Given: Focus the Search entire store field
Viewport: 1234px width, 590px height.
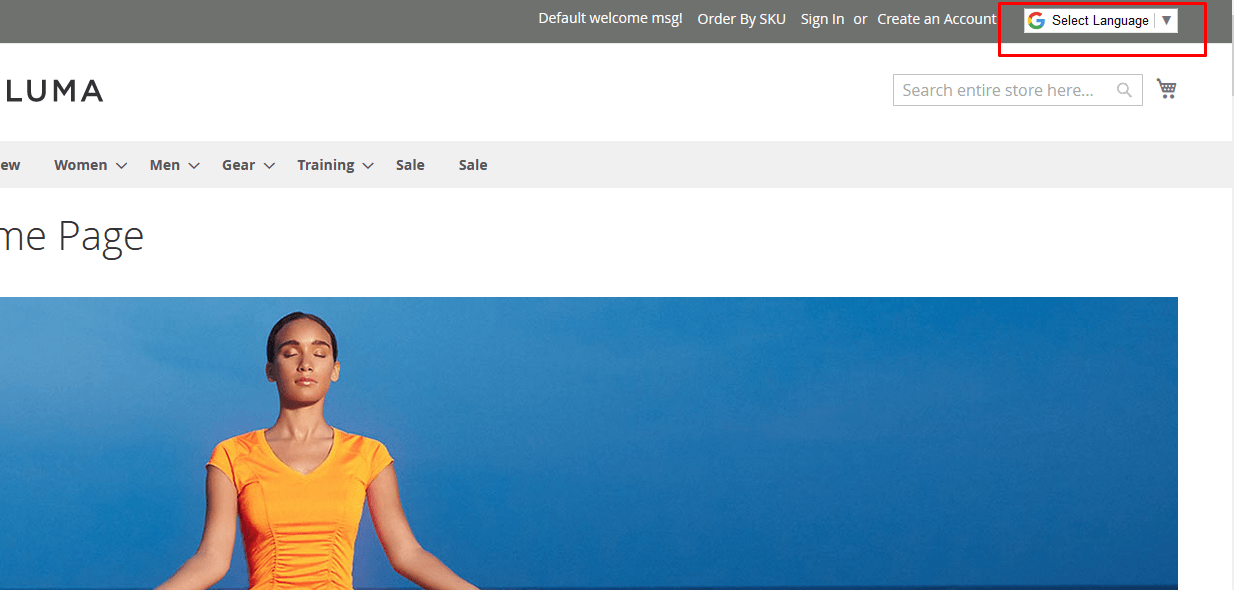Looking at the screenshot, I should pyautogui.click(x=1003, y=90).
